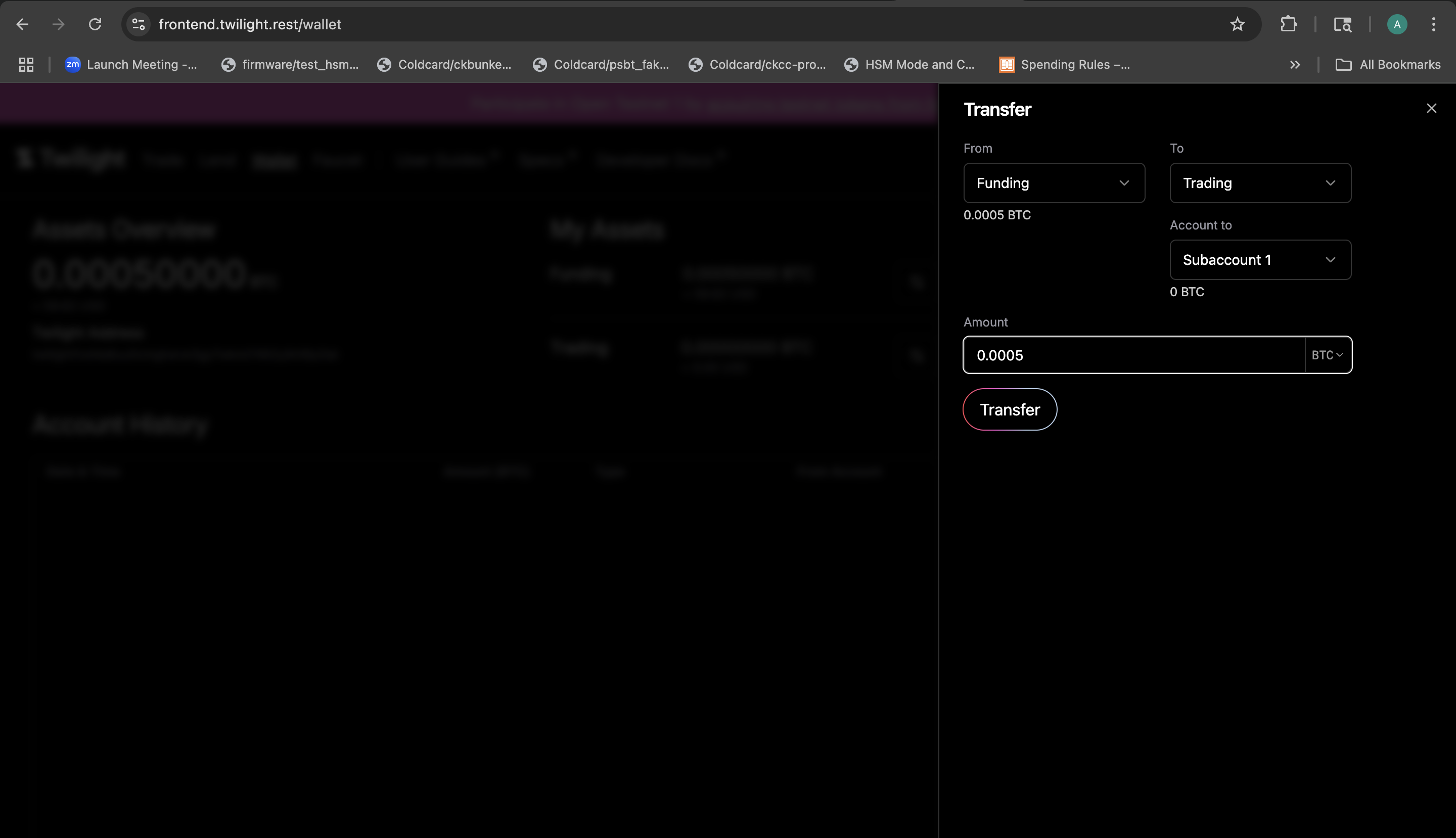The image size is (1456, 838).
Task: Open the From Funding dropdown
Action: pos(1054,183)
